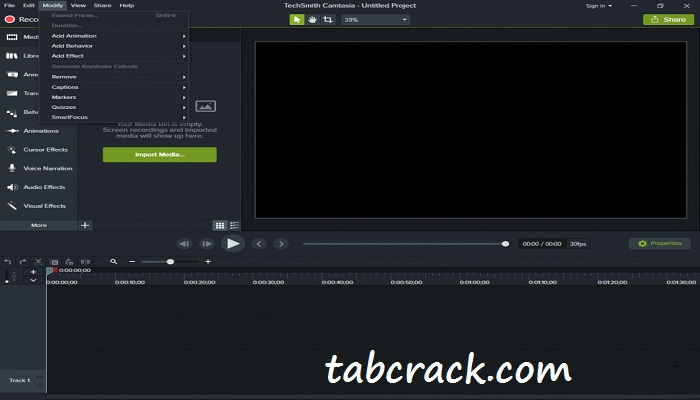Click the Cut scissors icon

tap(38, 262)
